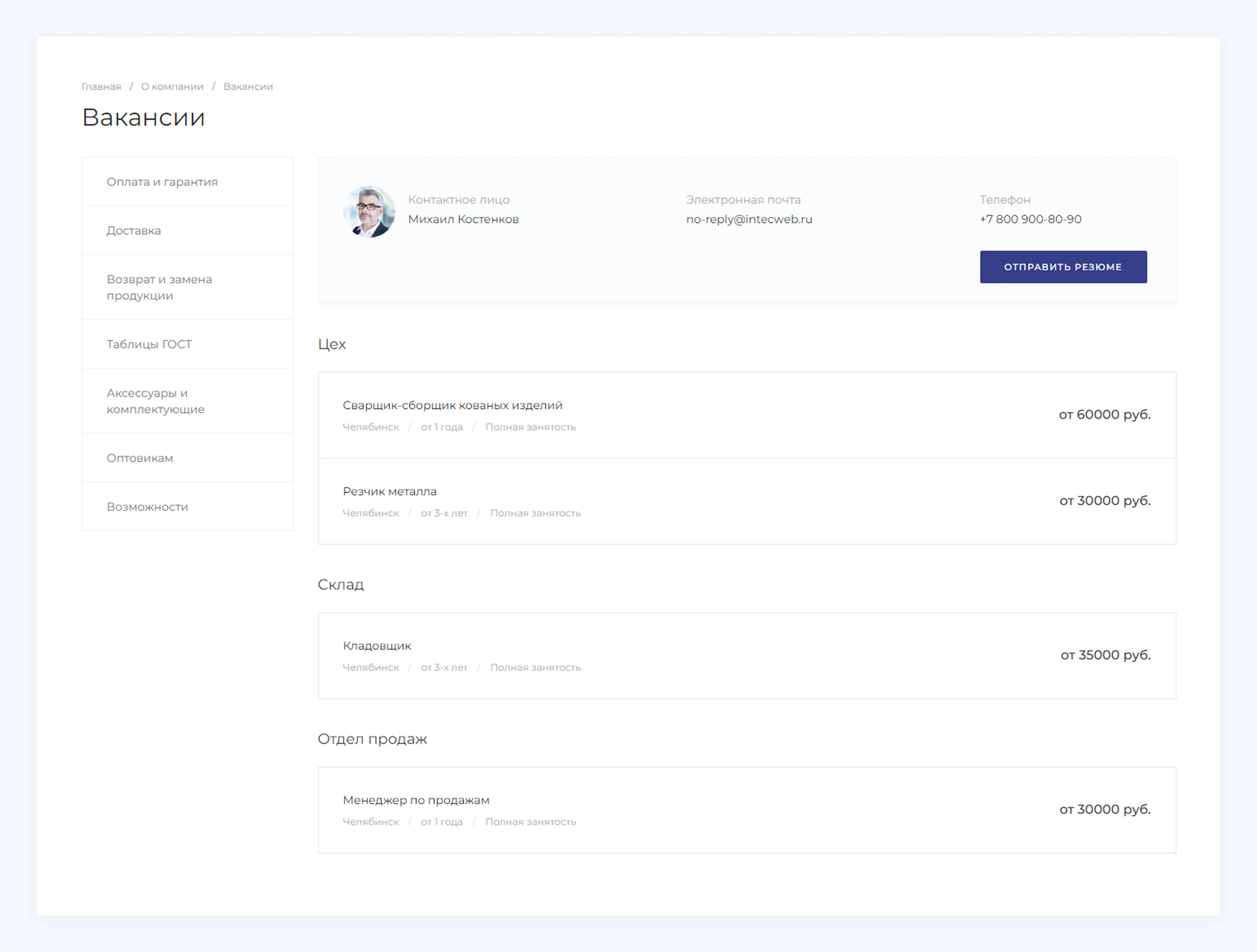Expand the Кладовщик vacancy row
1257x952 pixels.
377,646
